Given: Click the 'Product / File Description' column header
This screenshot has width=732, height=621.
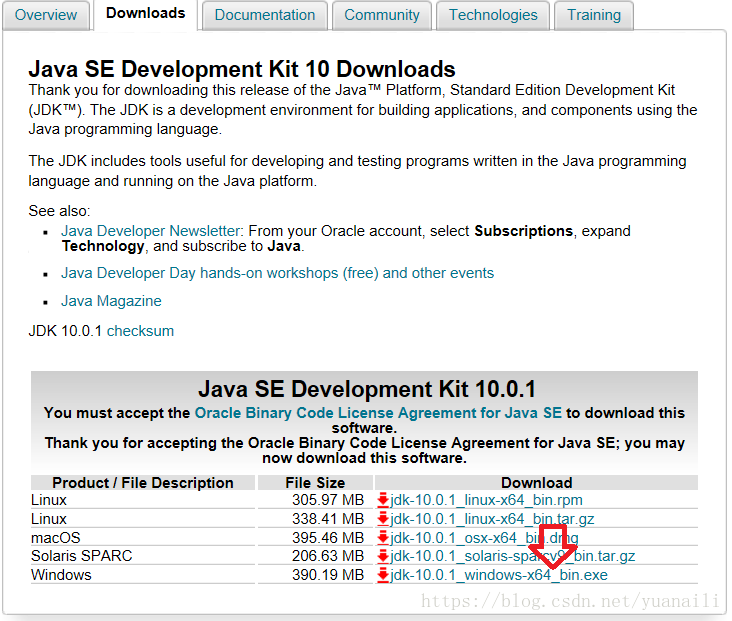Looking at the screenshot, I should coord(143,483).
